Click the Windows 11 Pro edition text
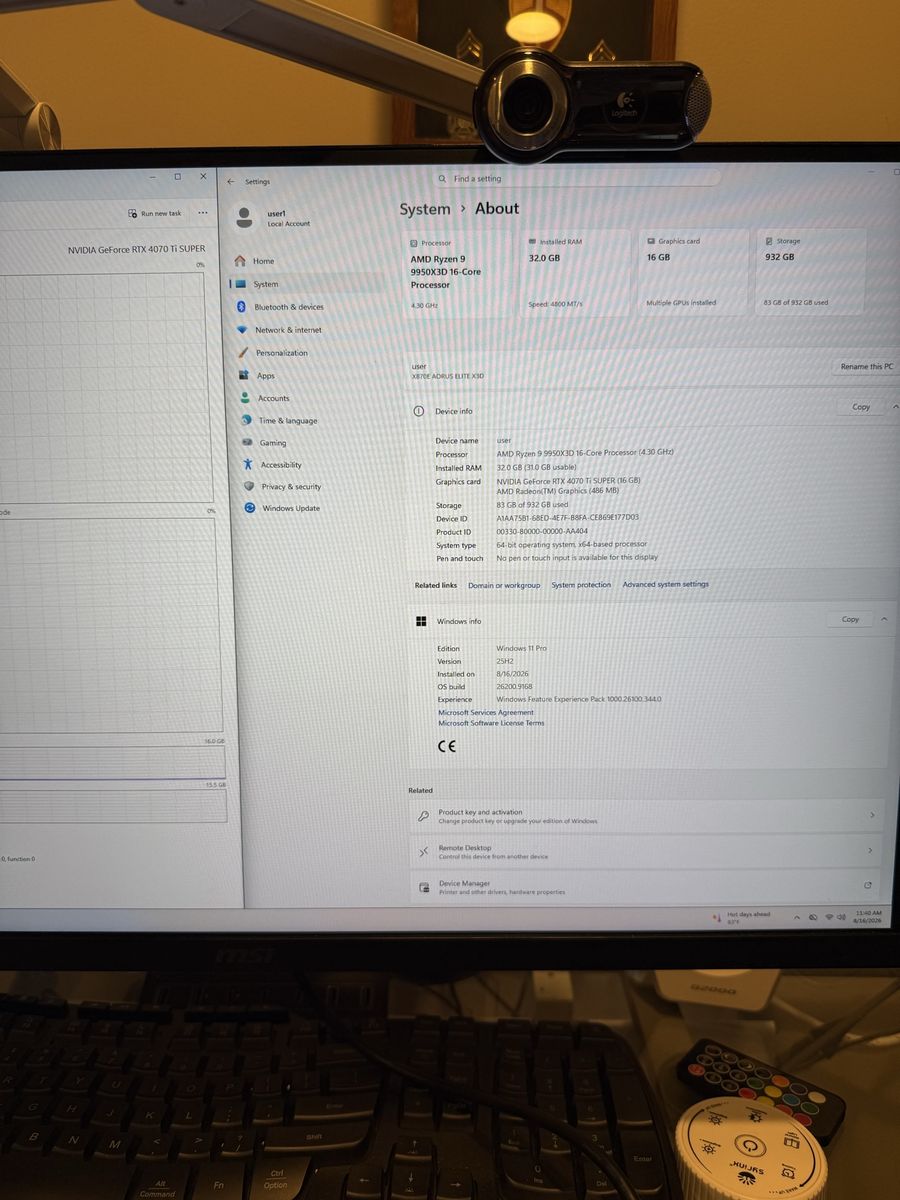Image resolution: width=900 pixels, height=1200 pixels. pos(521,648)
